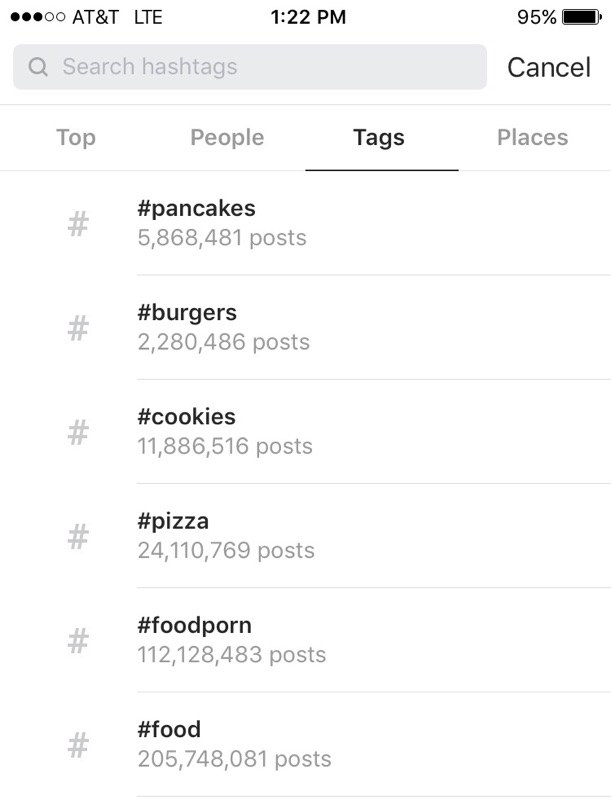Tap the hash icon beside #food

pyautogui.click(x=78, y=745)
